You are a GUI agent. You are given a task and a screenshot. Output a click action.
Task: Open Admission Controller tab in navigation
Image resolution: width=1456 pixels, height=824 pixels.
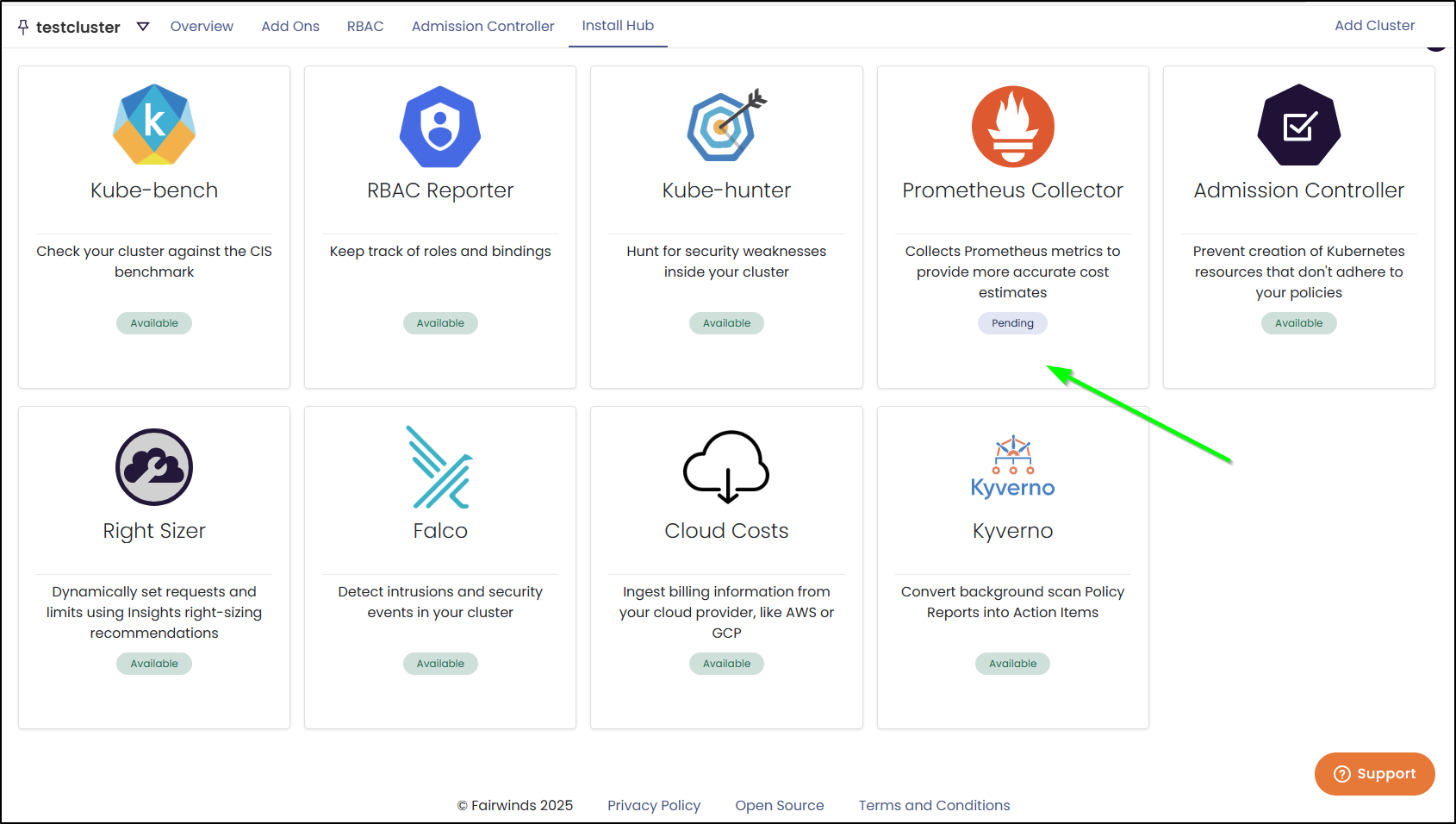(x=482, y=26)
